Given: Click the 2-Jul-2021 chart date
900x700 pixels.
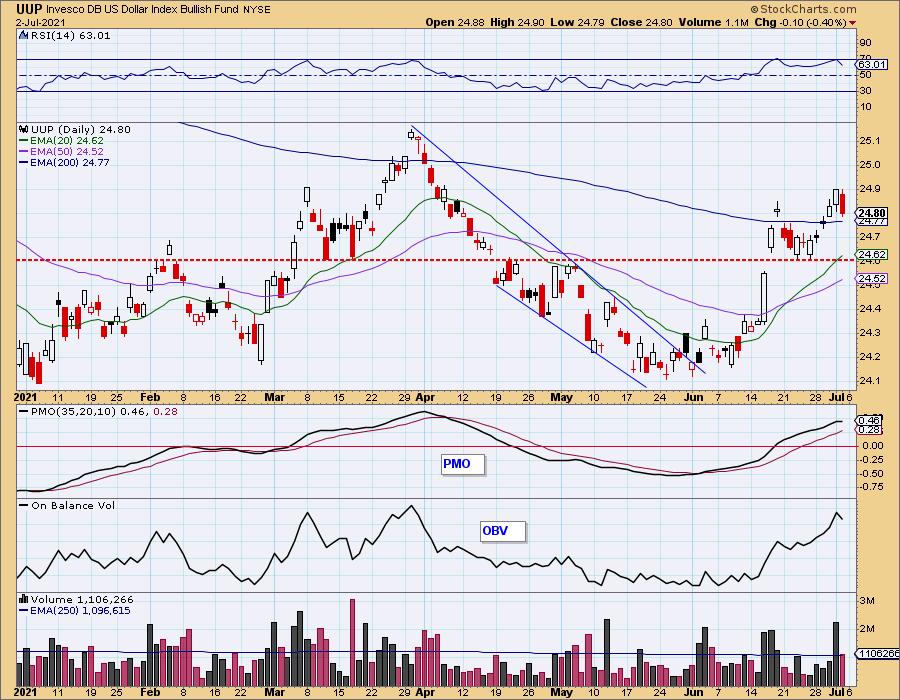Looking at the screenshot, I should click(41, 23).
